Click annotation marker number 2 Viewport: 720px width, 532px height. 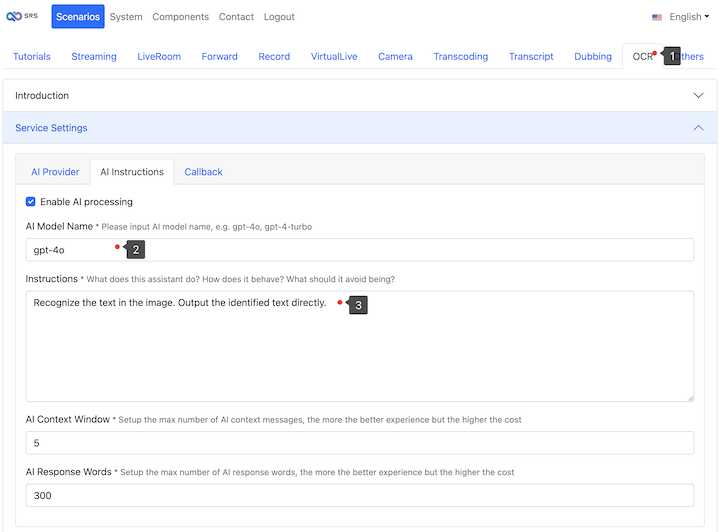[x=136, y=250]
